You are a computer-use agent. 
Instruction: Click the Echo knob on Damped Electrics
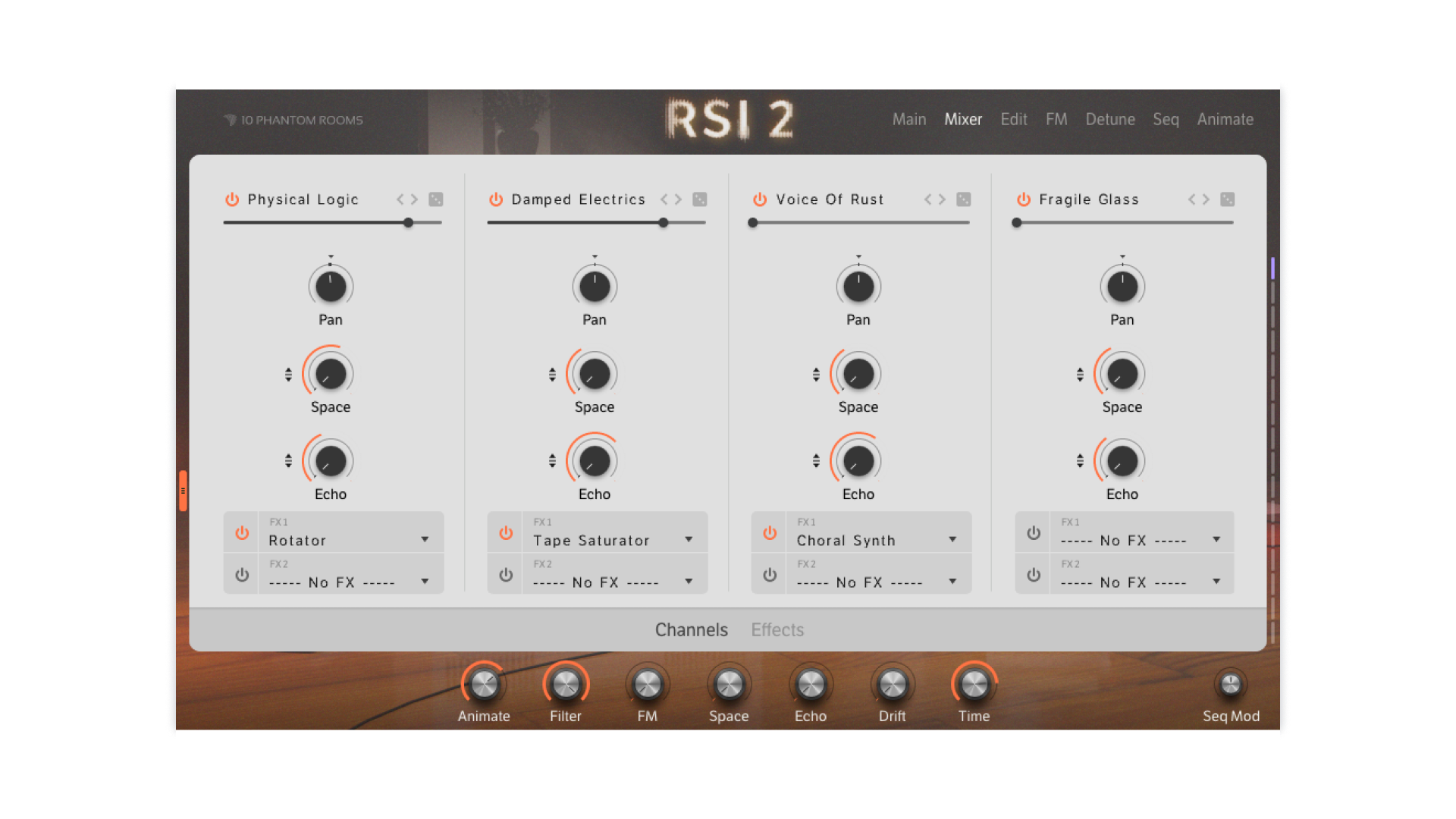coord(594,460)
